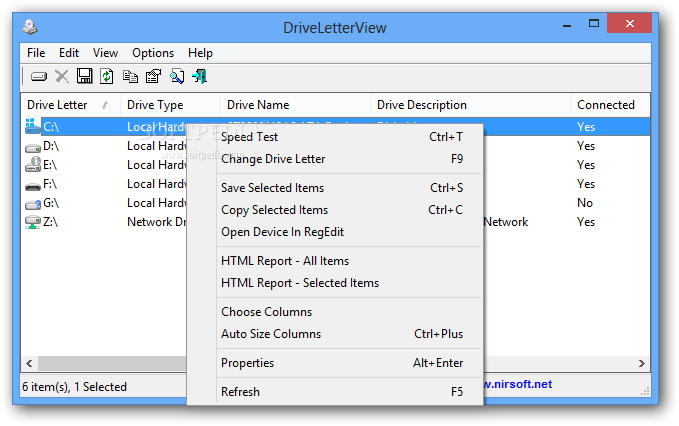Screen dimensions: 679x426
Task: Click the Exit door toolbar icon
Action: coord(200,76)
